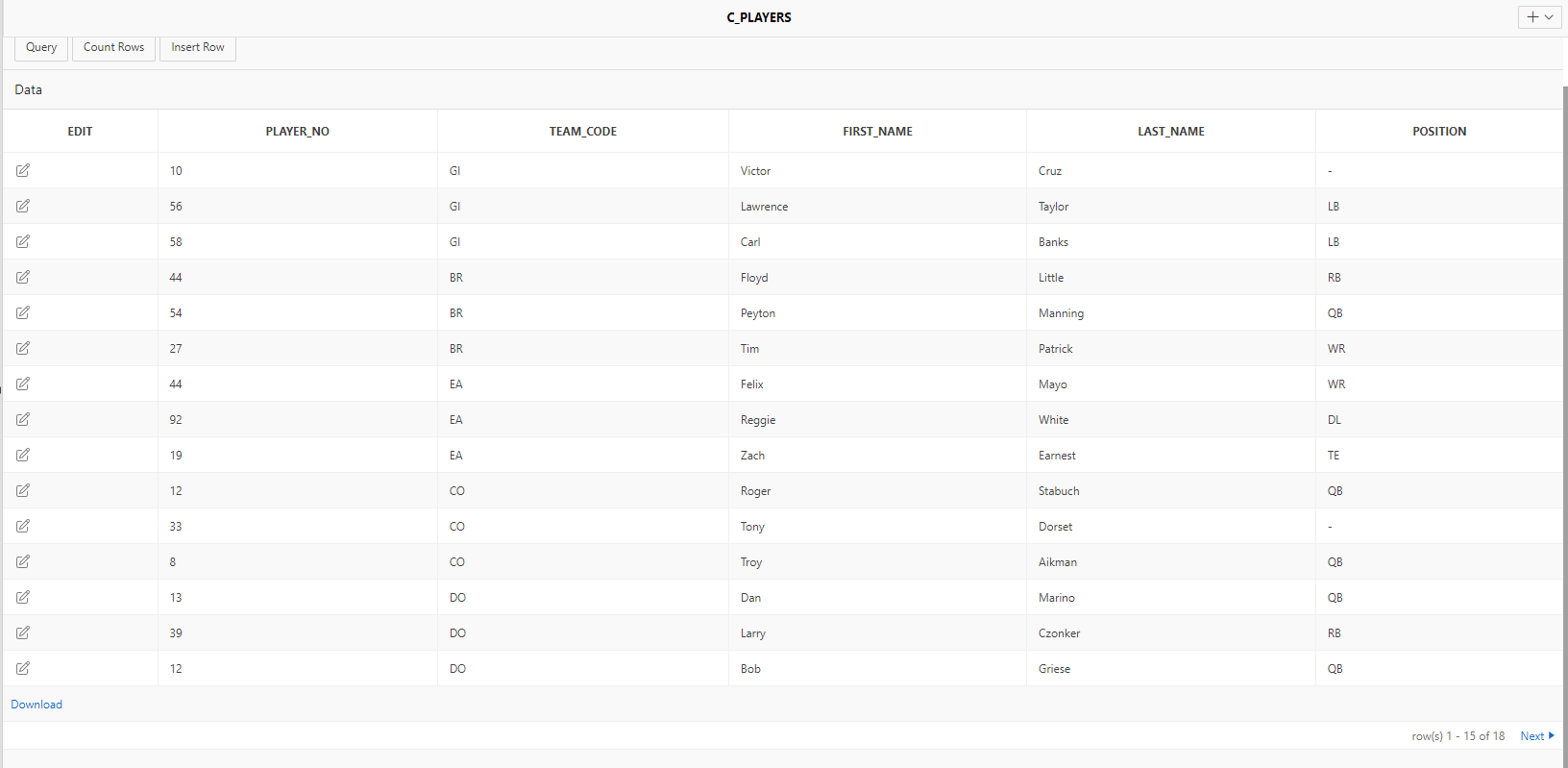Screen dimensions: 1568x768
Task: Click the first name Peyton
Action: click(758, 313)
